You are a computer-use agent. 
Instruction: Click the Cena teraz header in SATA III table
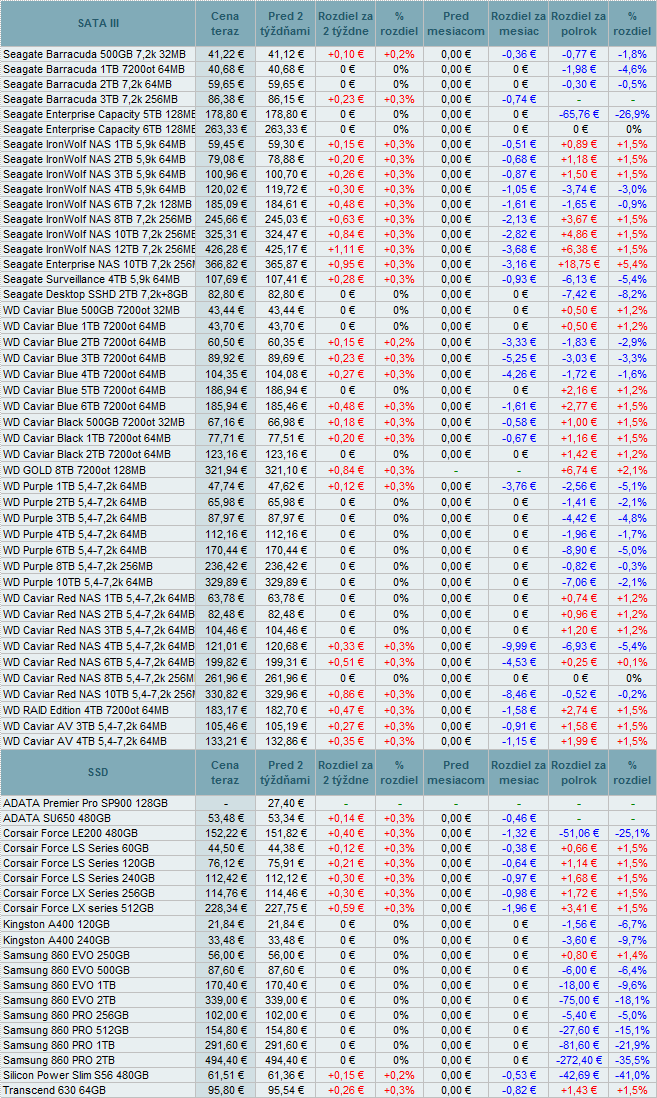point(226,23)
